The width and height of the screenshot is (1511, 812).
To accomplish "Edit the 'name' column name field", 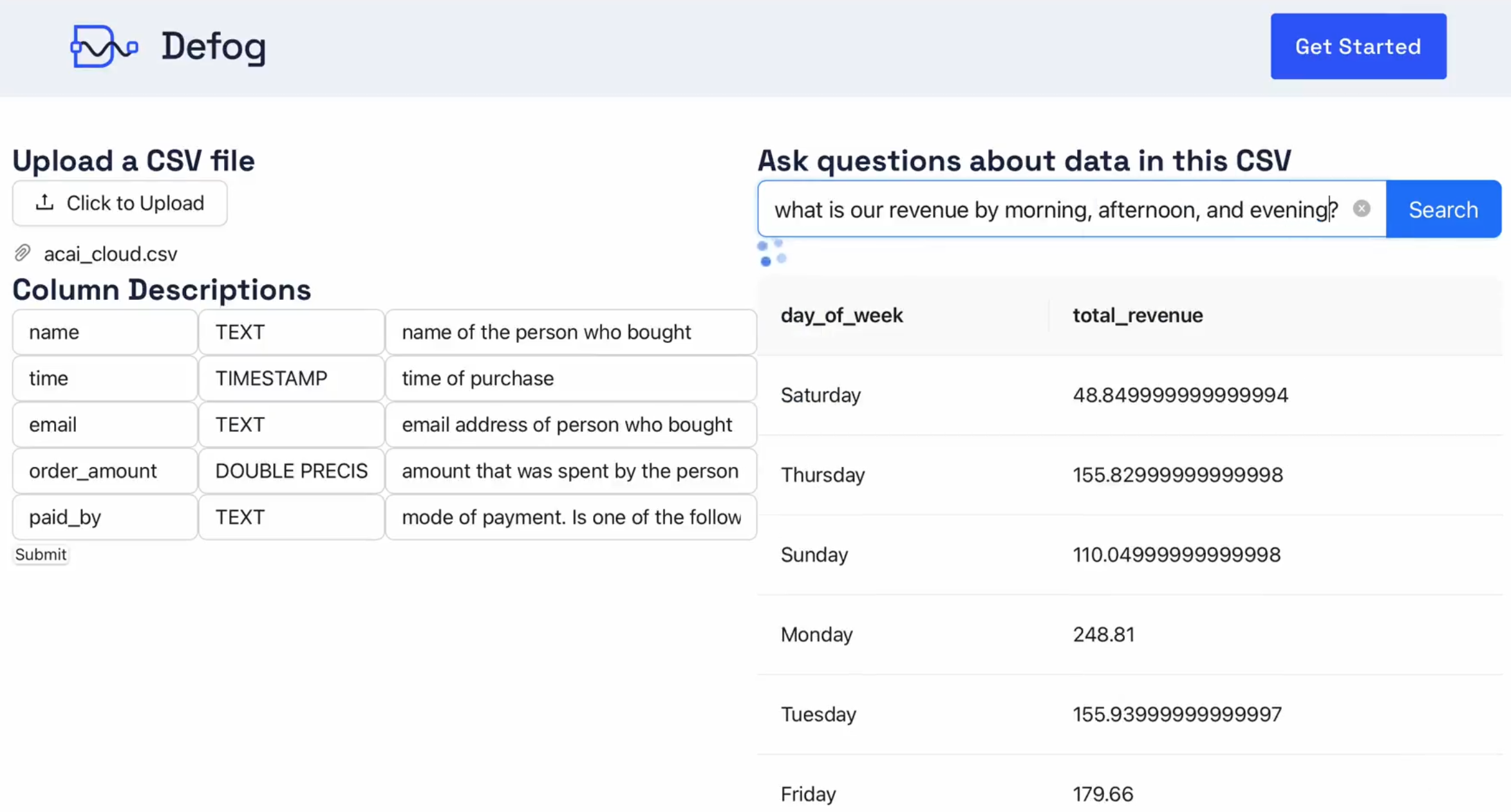I will (x=105, y=332).
